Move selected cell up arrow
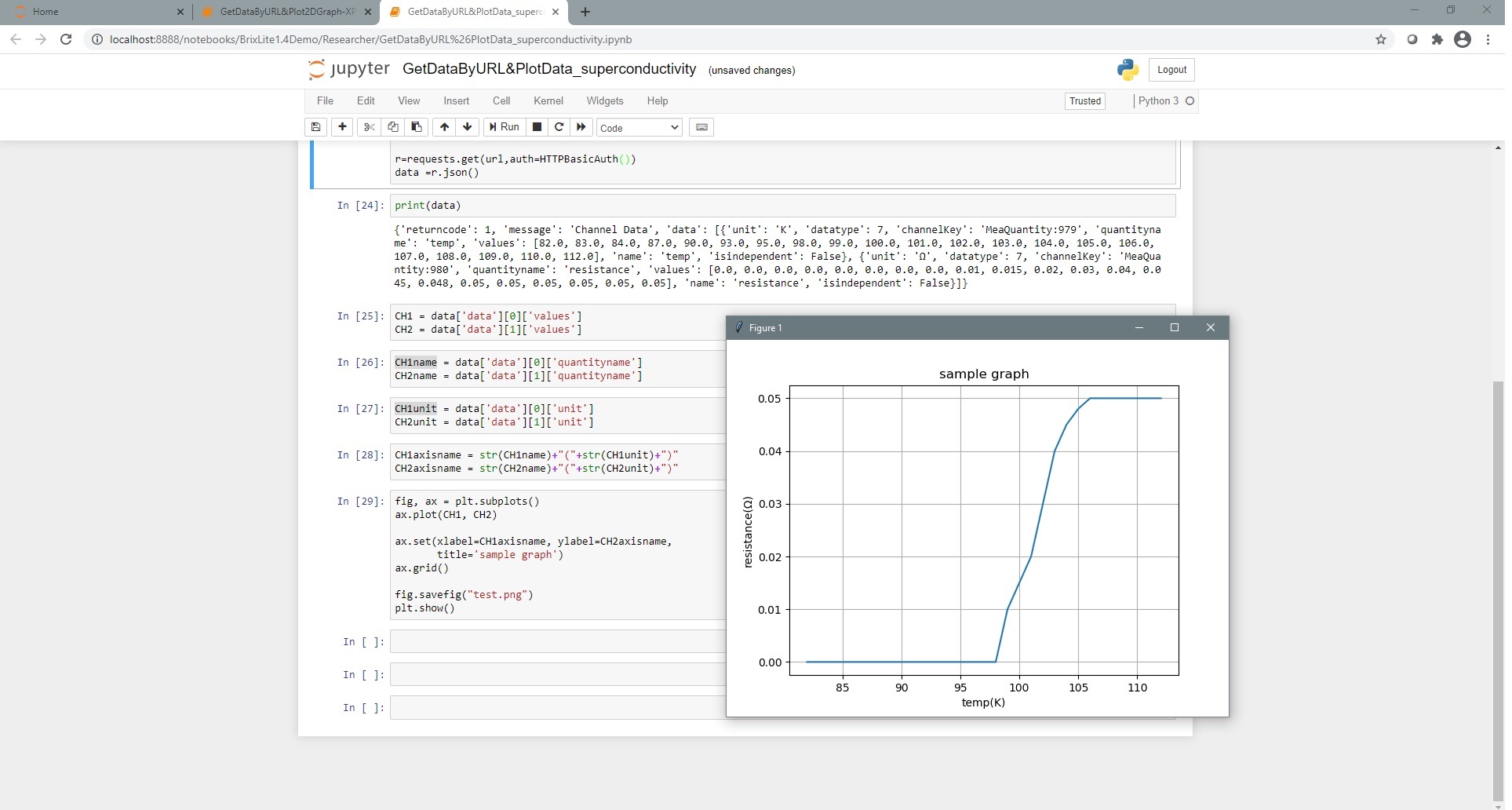Viewport: 1512px width, 810px height. [444, 127]
